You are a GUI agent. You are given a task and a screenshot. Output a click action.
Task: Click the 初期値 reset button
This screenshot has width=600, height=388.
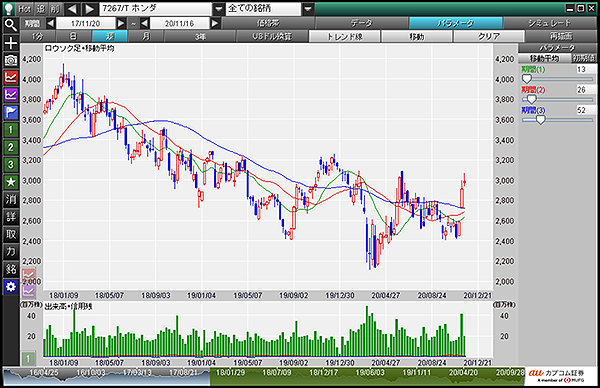click(x=584, y=59)
